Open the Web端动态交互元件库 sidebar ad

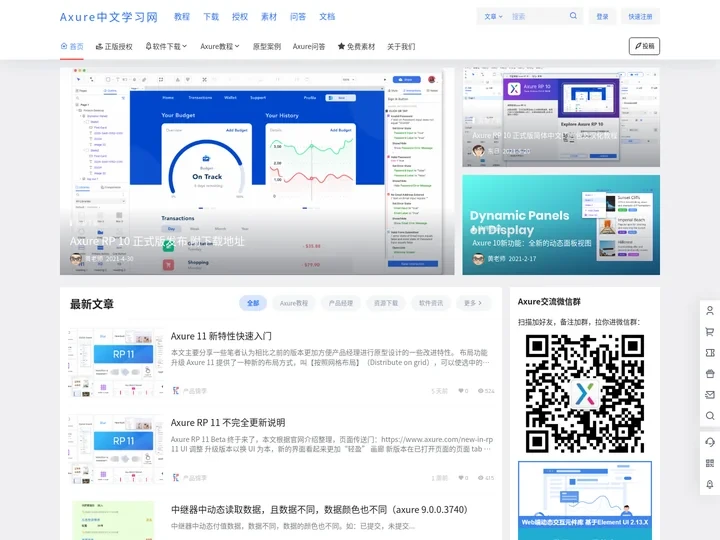(585, 501)
